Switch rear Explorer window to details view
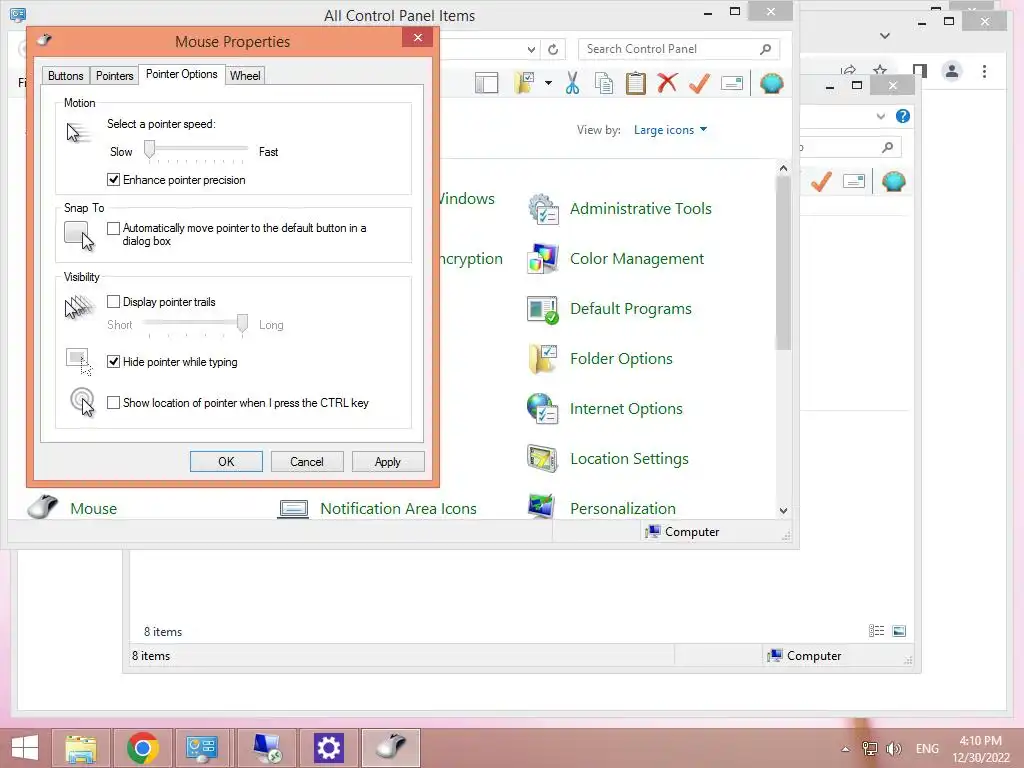The width and height of the screenshot is (1024, 768). click(x=876, y=630)
